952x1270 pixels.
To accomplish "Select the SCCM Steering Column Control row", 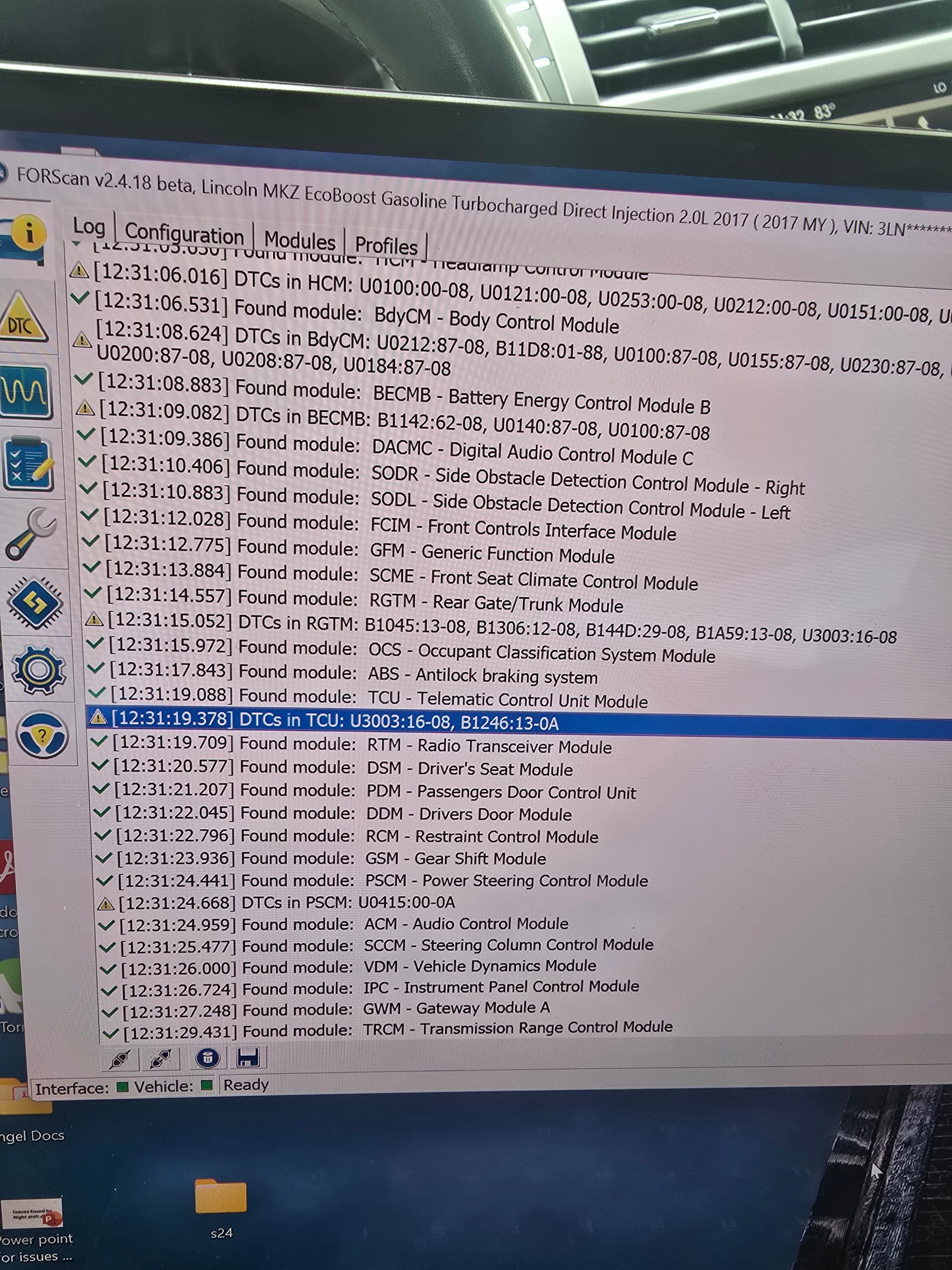I will (x=377, y=946).
